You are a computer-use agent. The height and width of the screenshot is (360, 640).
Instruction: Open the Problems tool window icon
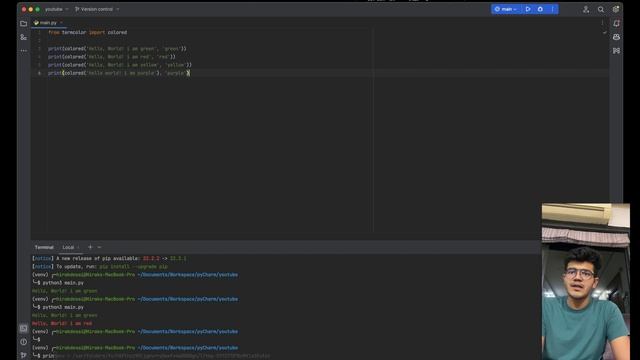24,342
